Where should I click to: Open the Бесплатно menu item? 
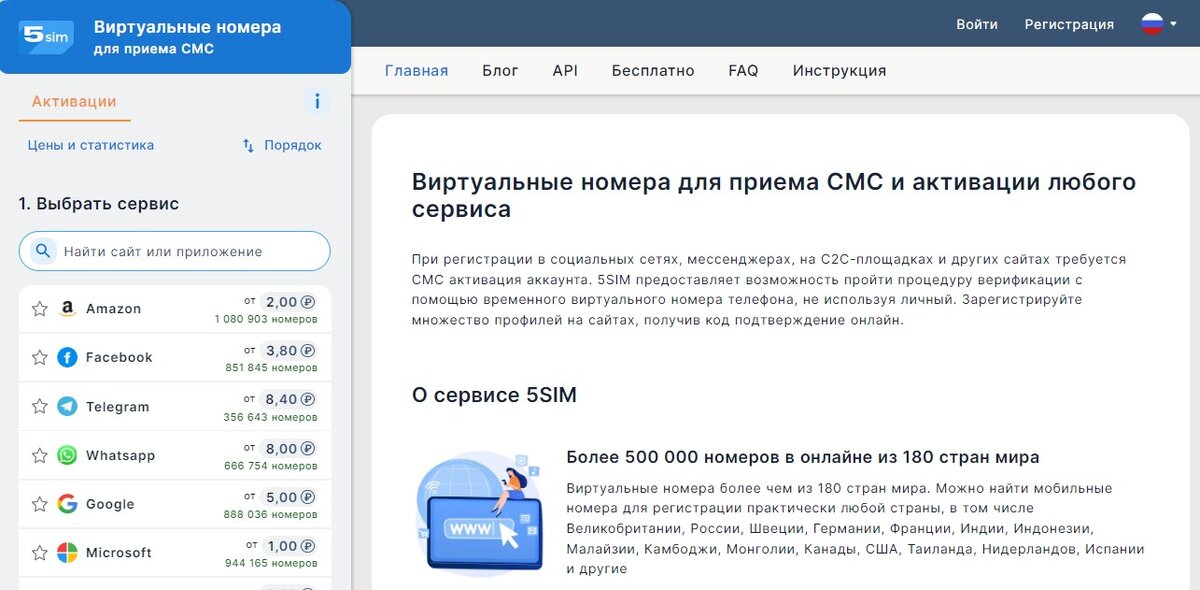point(653,71)
